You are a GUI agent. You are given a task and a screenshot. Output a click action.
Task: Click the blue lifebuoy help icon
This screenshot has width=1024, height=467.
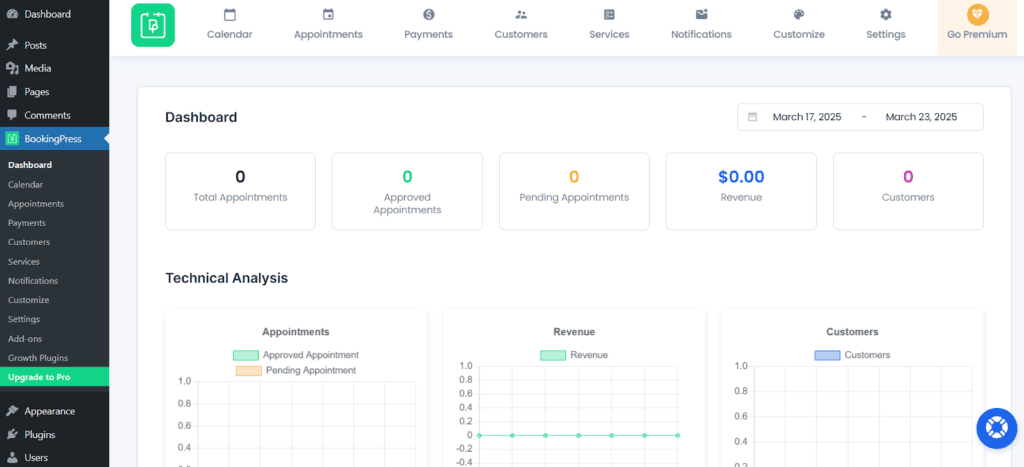[997, 428]
